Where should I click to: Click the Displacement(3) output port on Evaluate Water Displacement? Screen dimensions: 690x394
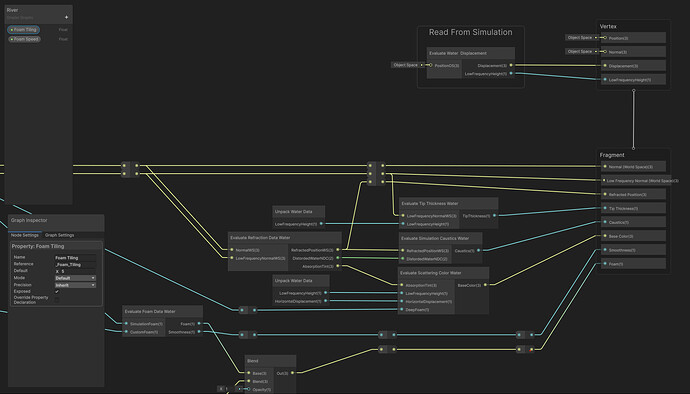(x=511, y=65)
